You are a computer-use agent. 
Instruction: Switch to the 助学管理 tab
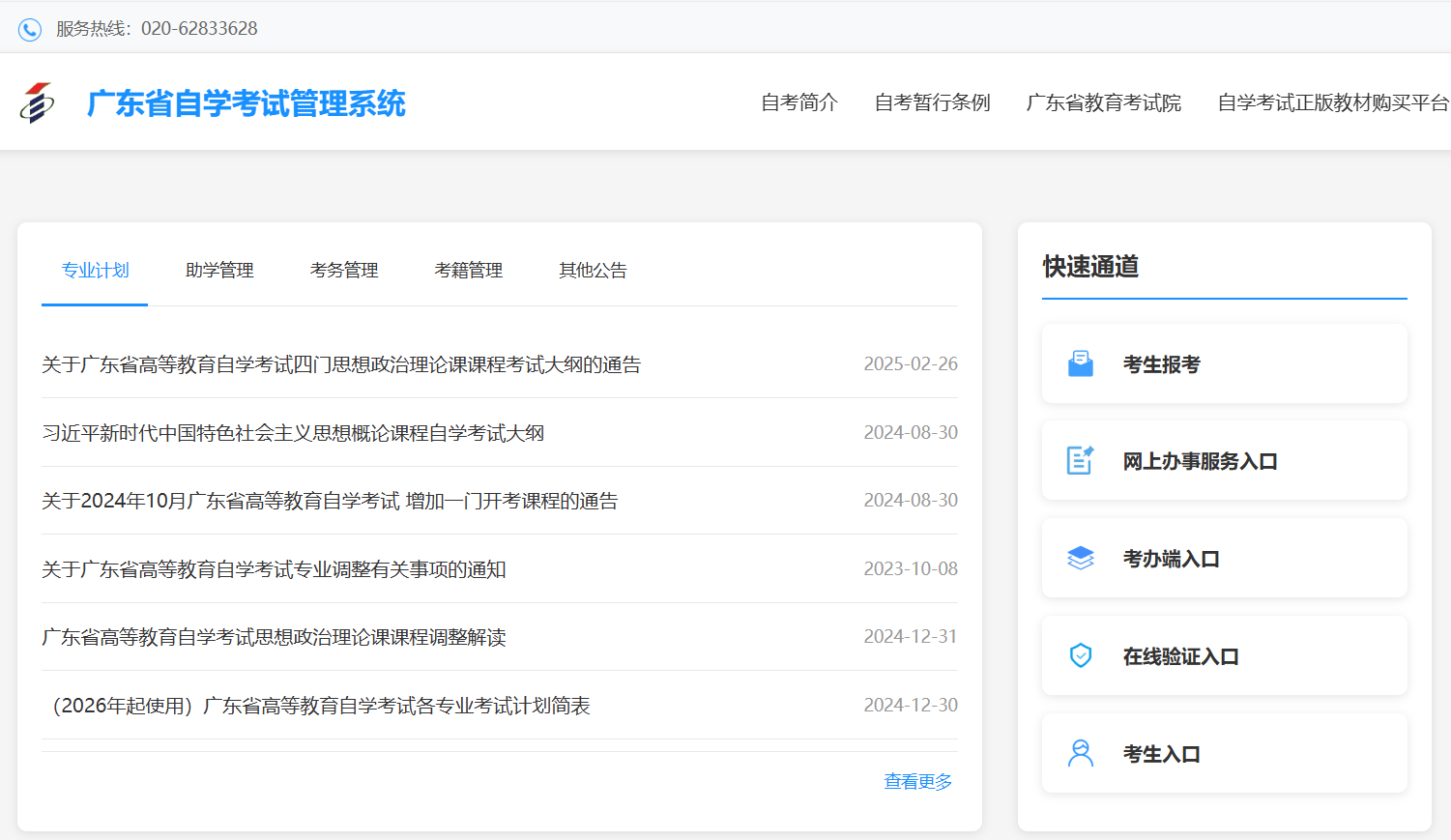click(219, 271)
